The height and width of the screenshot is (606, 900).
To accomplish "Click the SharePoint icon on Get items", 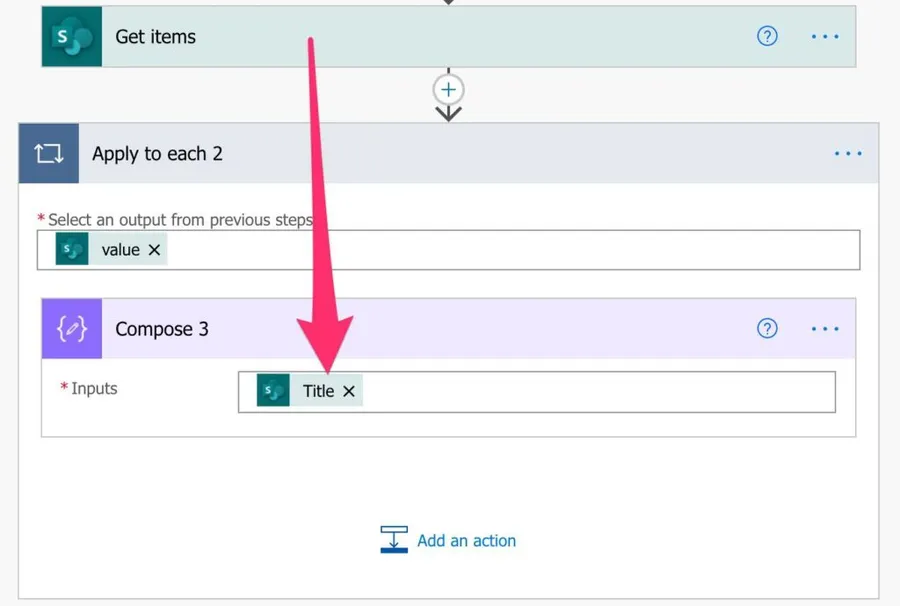I will (72, 37).
